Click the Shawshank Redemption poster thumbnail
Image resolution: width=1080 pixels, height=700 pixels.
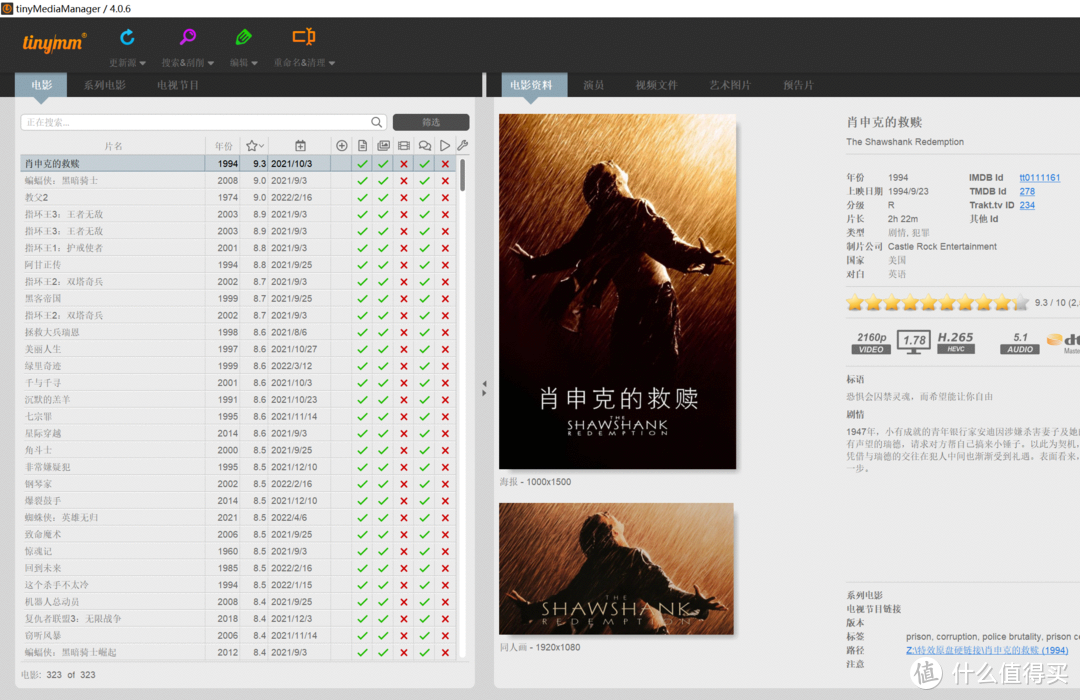[617, 292]
